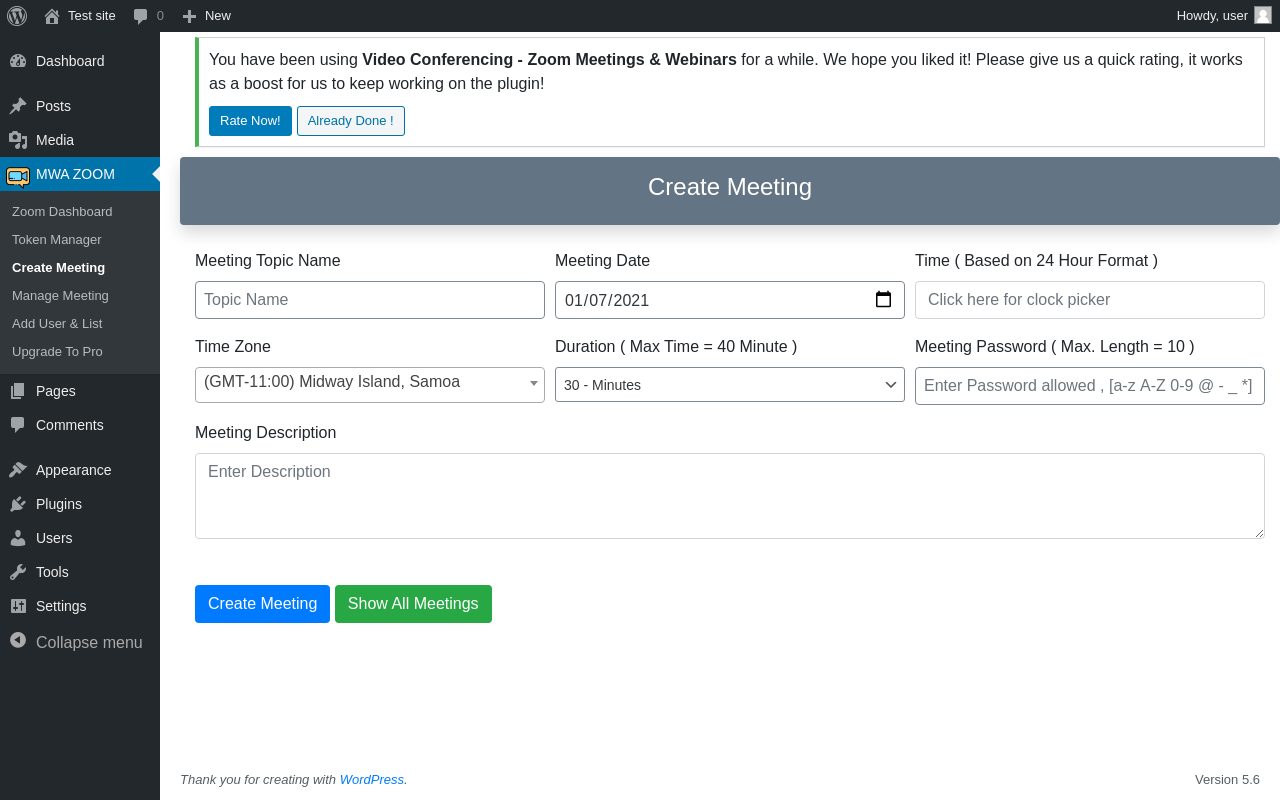1280x800 pixels.
Task: Open the Tools menu label
Action: (52, 572)
